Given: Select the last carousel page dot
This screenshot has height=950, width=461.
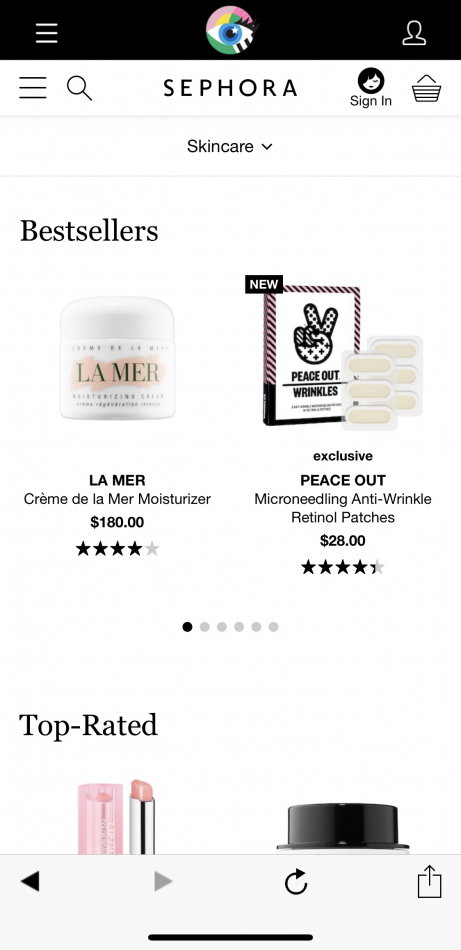Looking at the screenshot, I should 274,627.
